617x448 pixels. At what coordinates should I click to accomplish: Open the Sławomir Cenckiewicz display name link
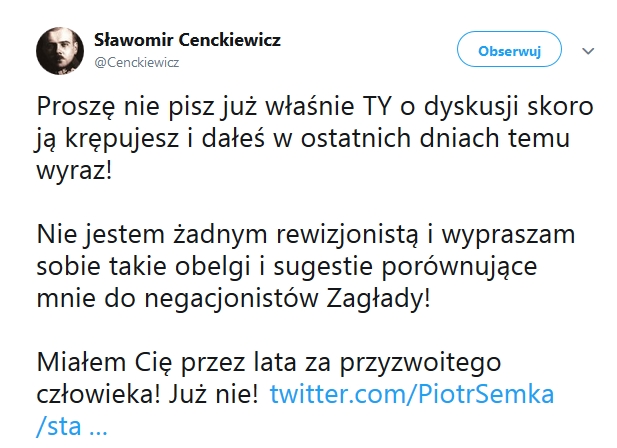pyautogui.click(x=186, y=40)
